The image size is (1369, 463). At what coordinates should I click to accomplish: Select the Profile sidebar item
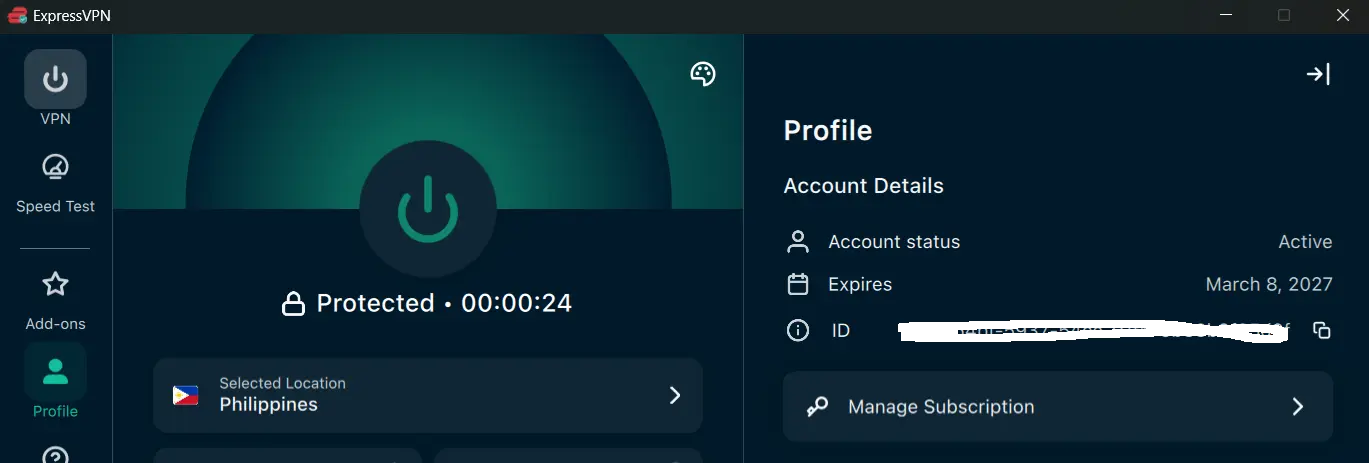click(55, 382)
